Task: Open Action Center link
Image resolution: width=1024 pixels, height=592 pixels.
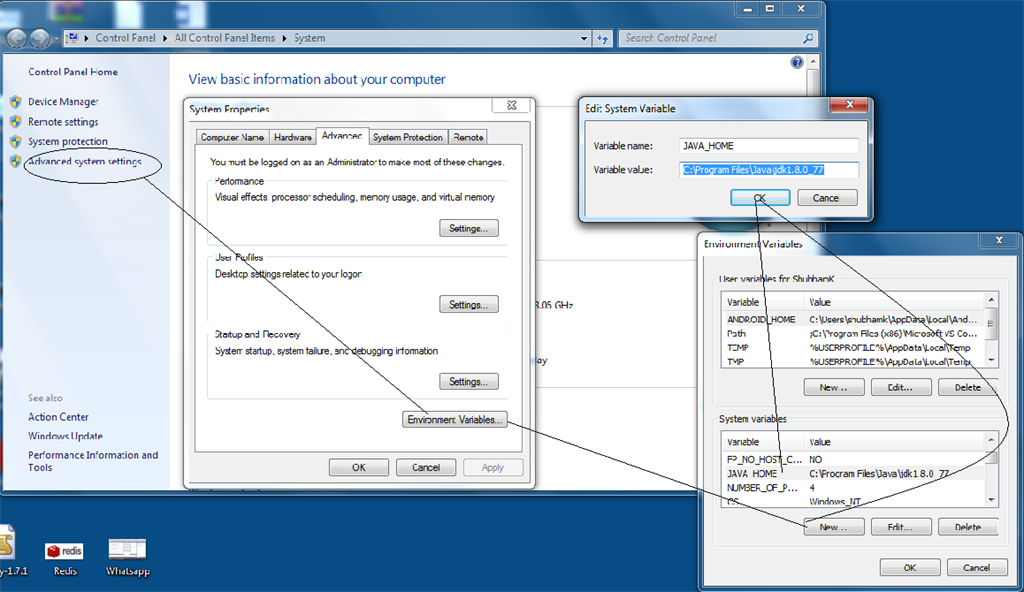Action: (x=58, y=417)
